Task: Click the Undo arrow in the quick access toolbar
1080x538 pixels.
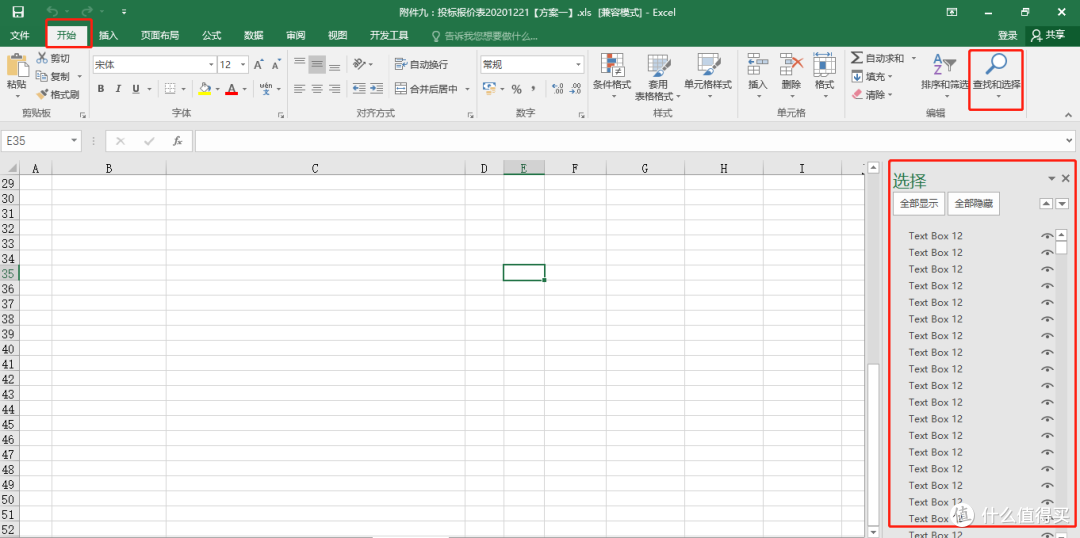Action: 52,12
